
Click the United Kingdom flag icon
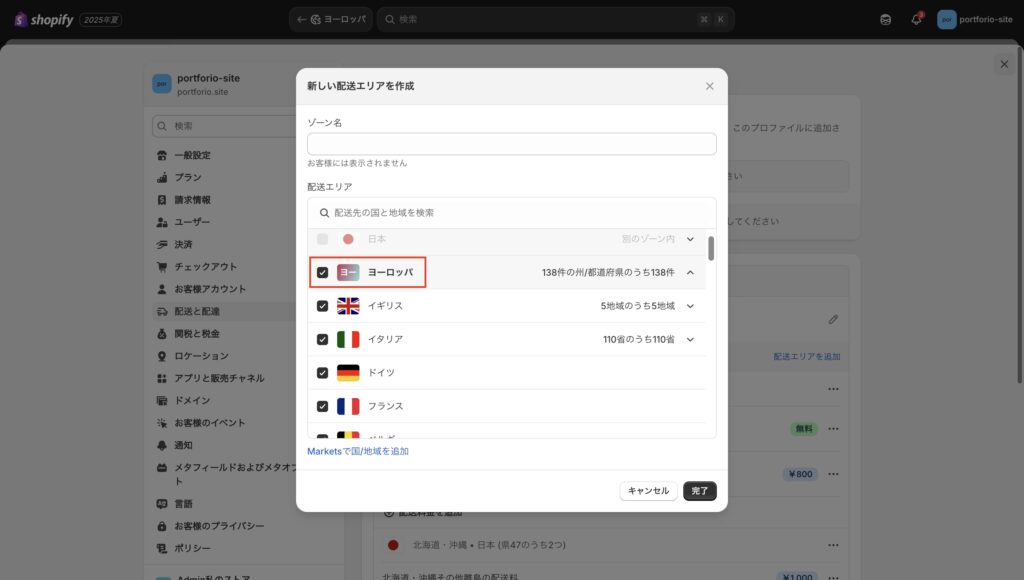[348, 306]
